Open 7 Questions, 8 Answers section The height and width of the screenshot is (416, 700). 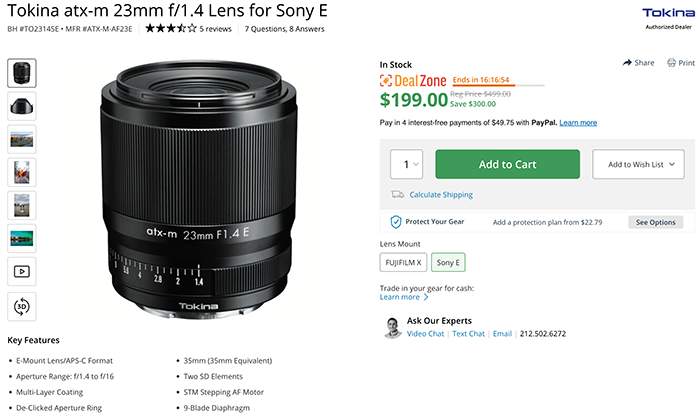[284, 29]
